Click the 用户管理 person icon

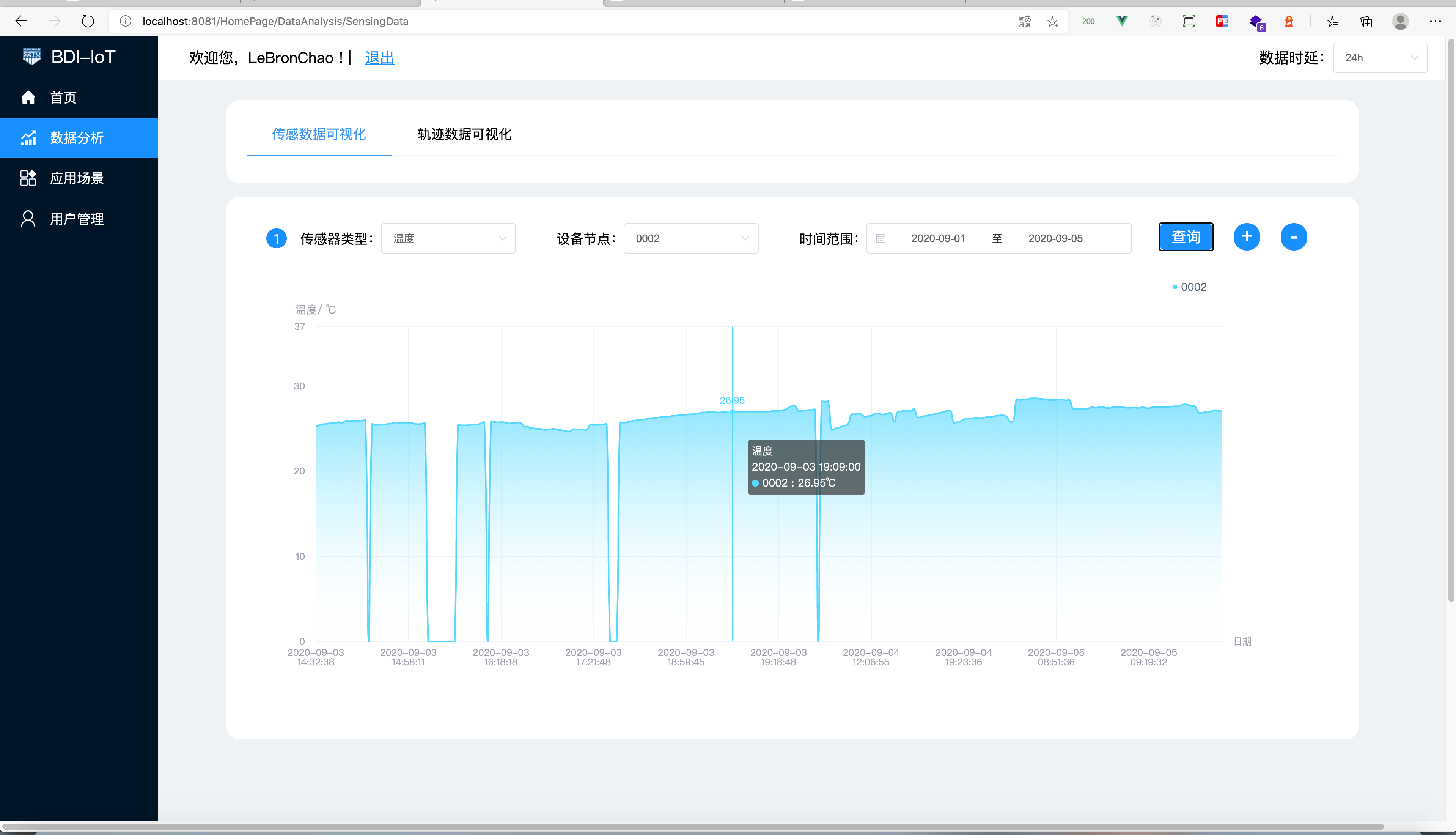[28, 219]
